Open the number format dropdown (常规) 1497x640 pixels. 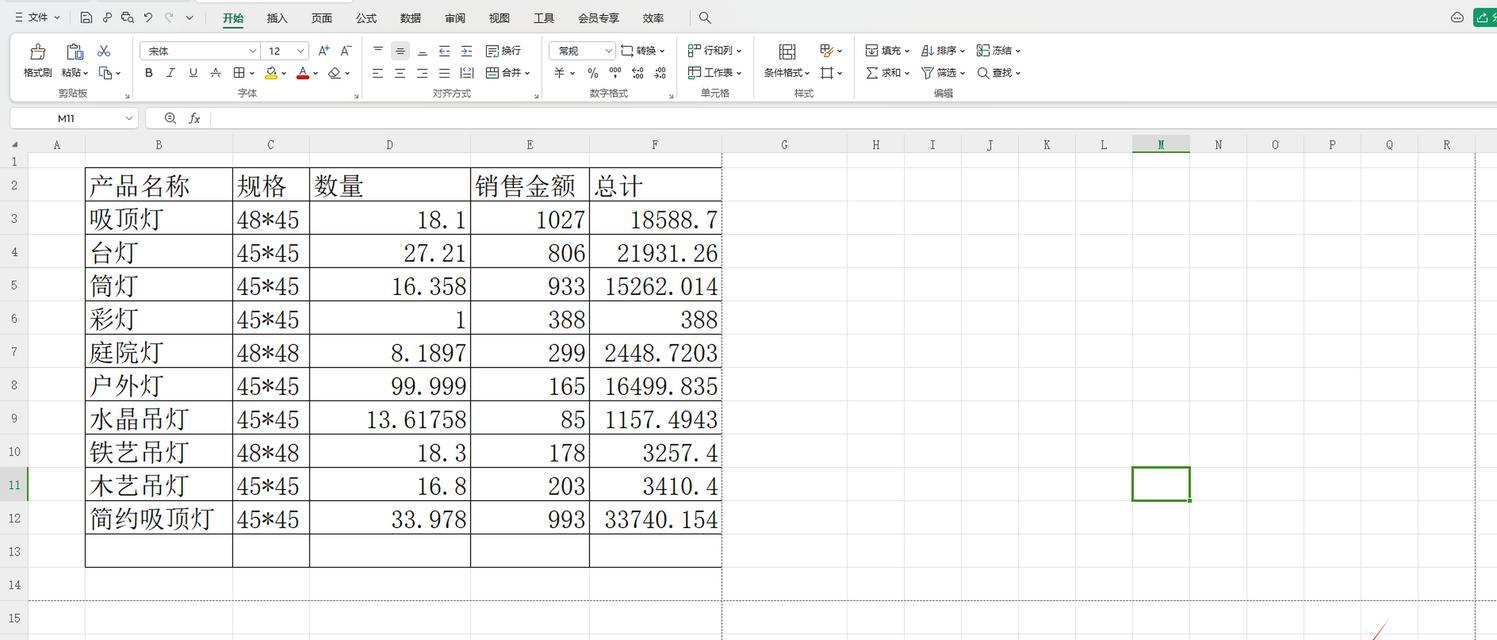click(582, 50)
